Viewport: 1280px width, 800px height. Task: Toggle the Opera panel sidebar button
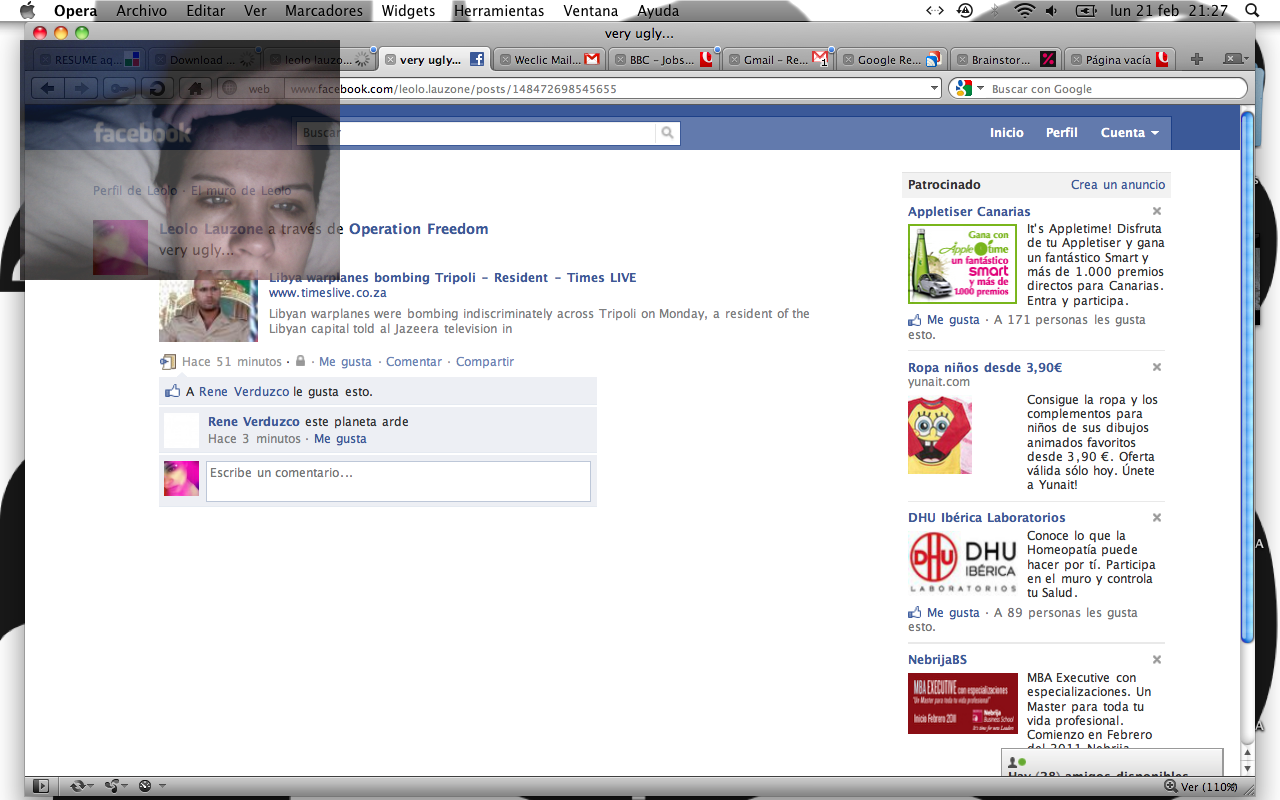pos(41,786)
